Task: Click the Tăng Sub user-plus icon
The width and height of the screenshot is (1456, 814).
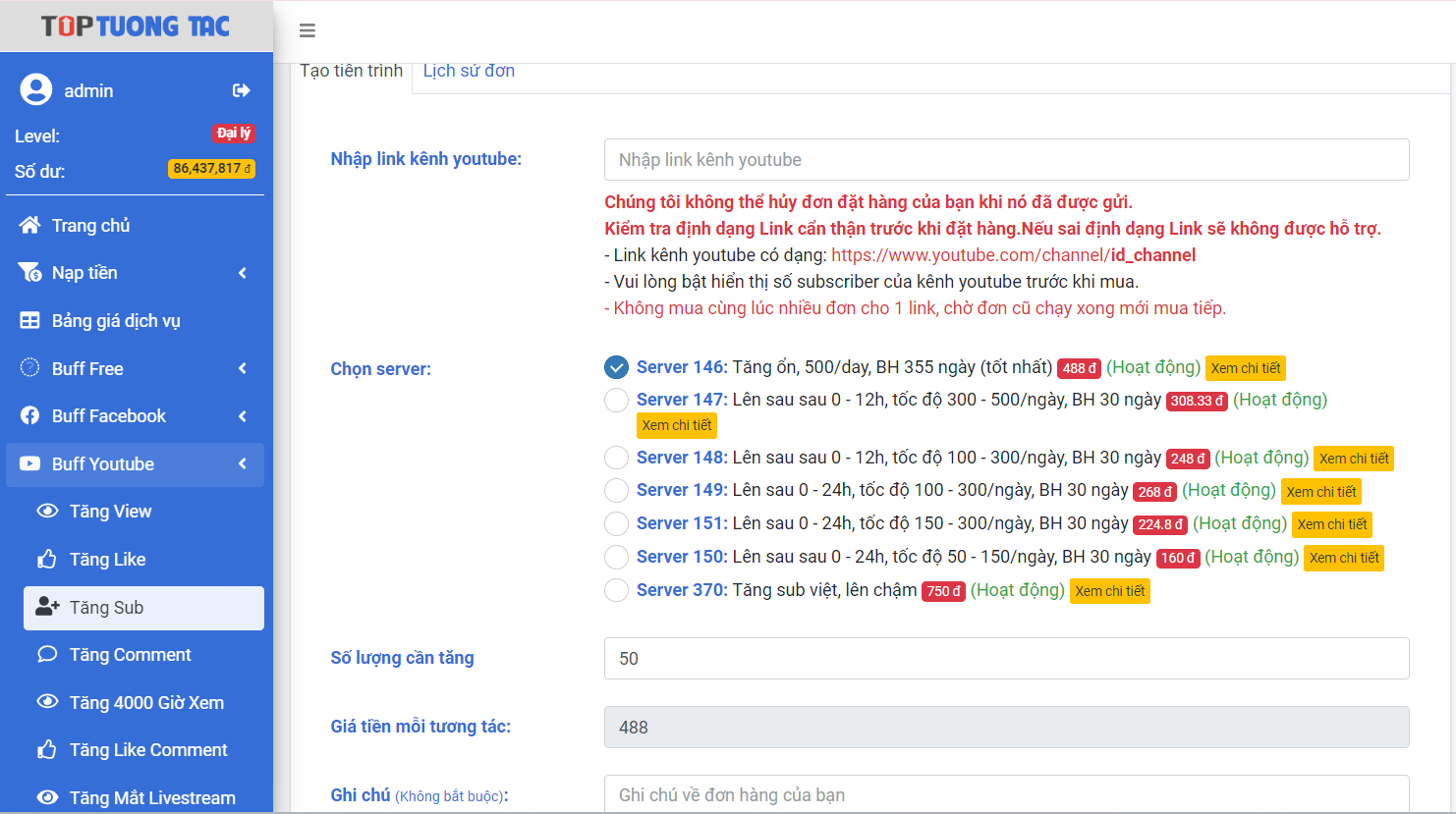Action: (x=47, y=607)
